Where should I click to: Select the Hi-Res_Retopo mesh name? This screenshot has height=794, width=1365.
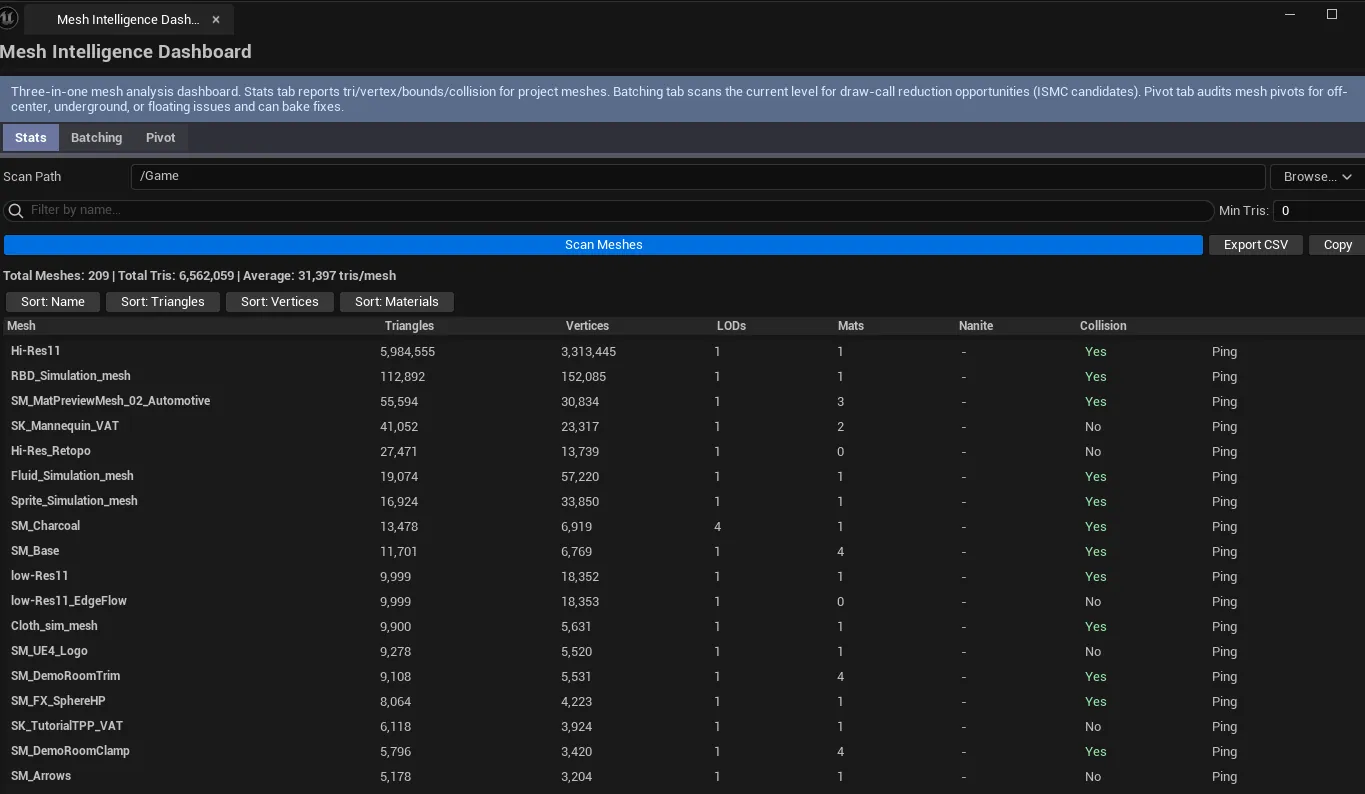pyautogui.click(x=51, y=451)
